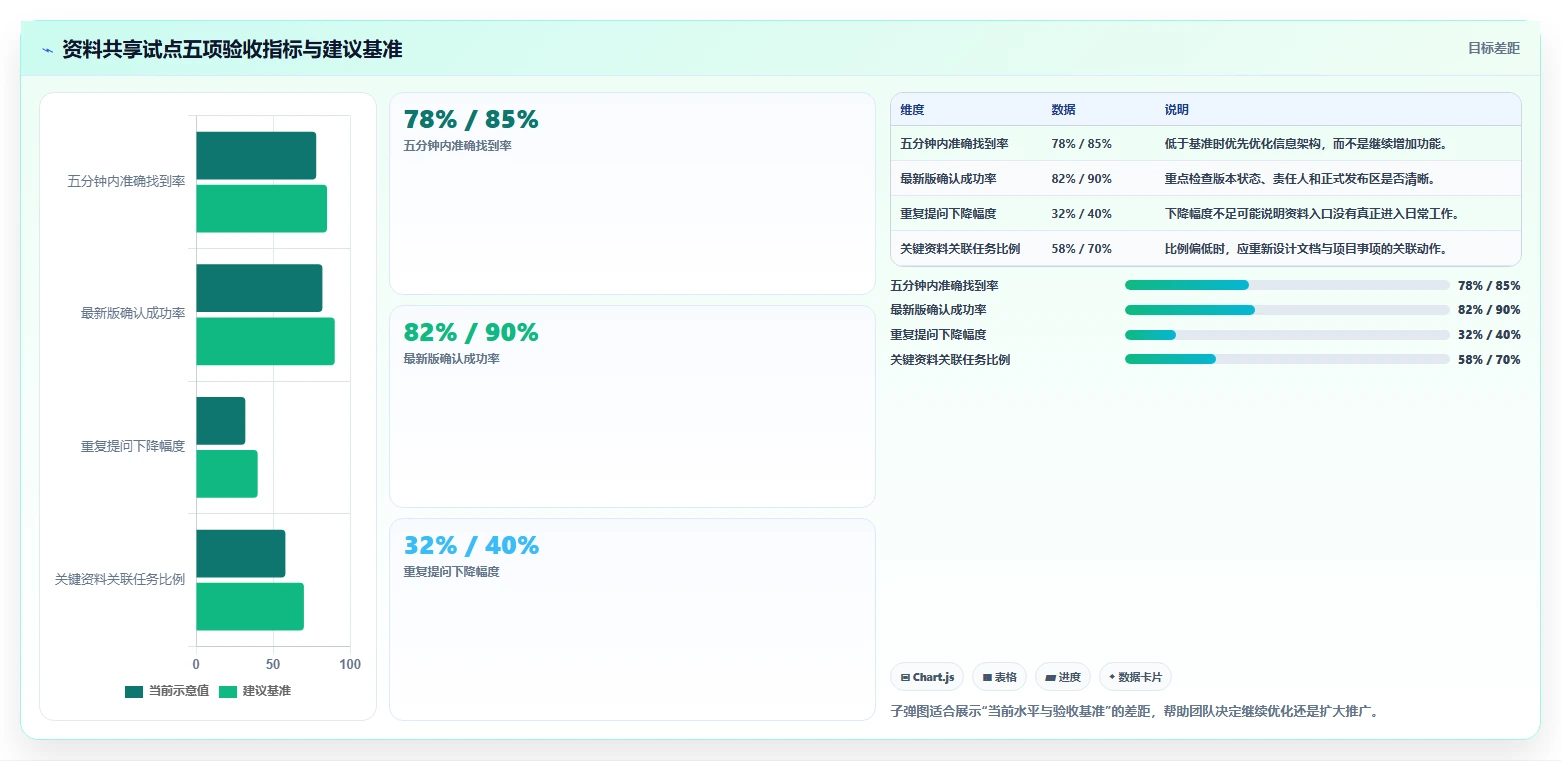
Task: Select the 数据卡片 tag chip
Action: pyautogui.click(x=1135, y=677)
